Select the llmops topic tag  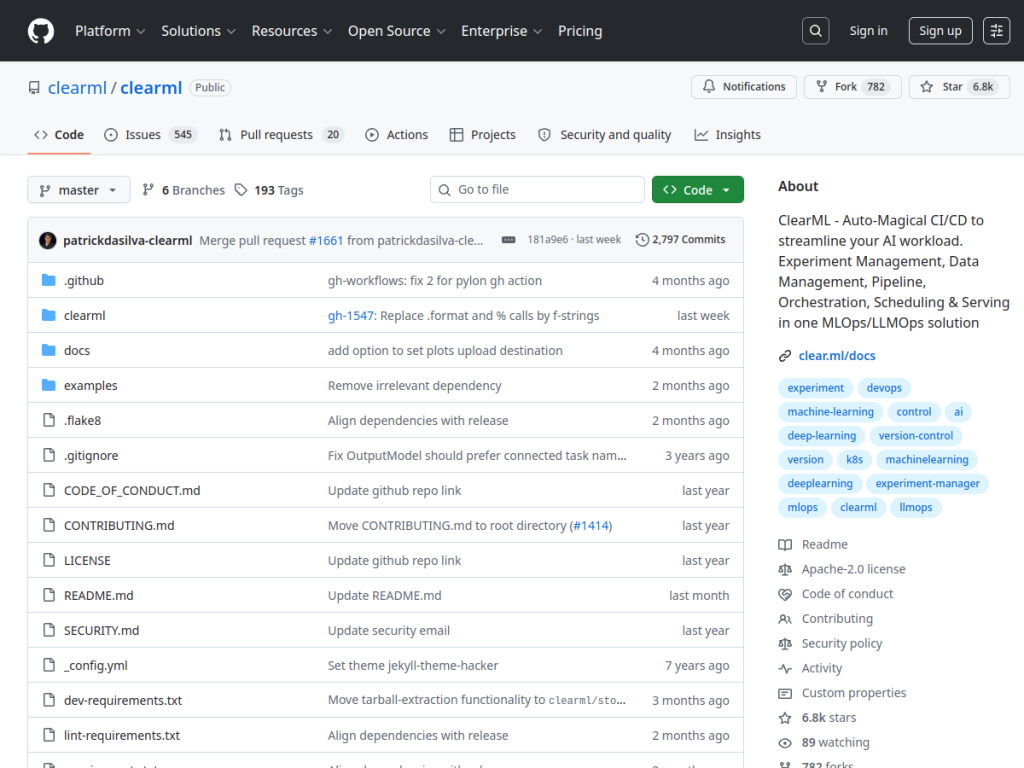(916, 507)
